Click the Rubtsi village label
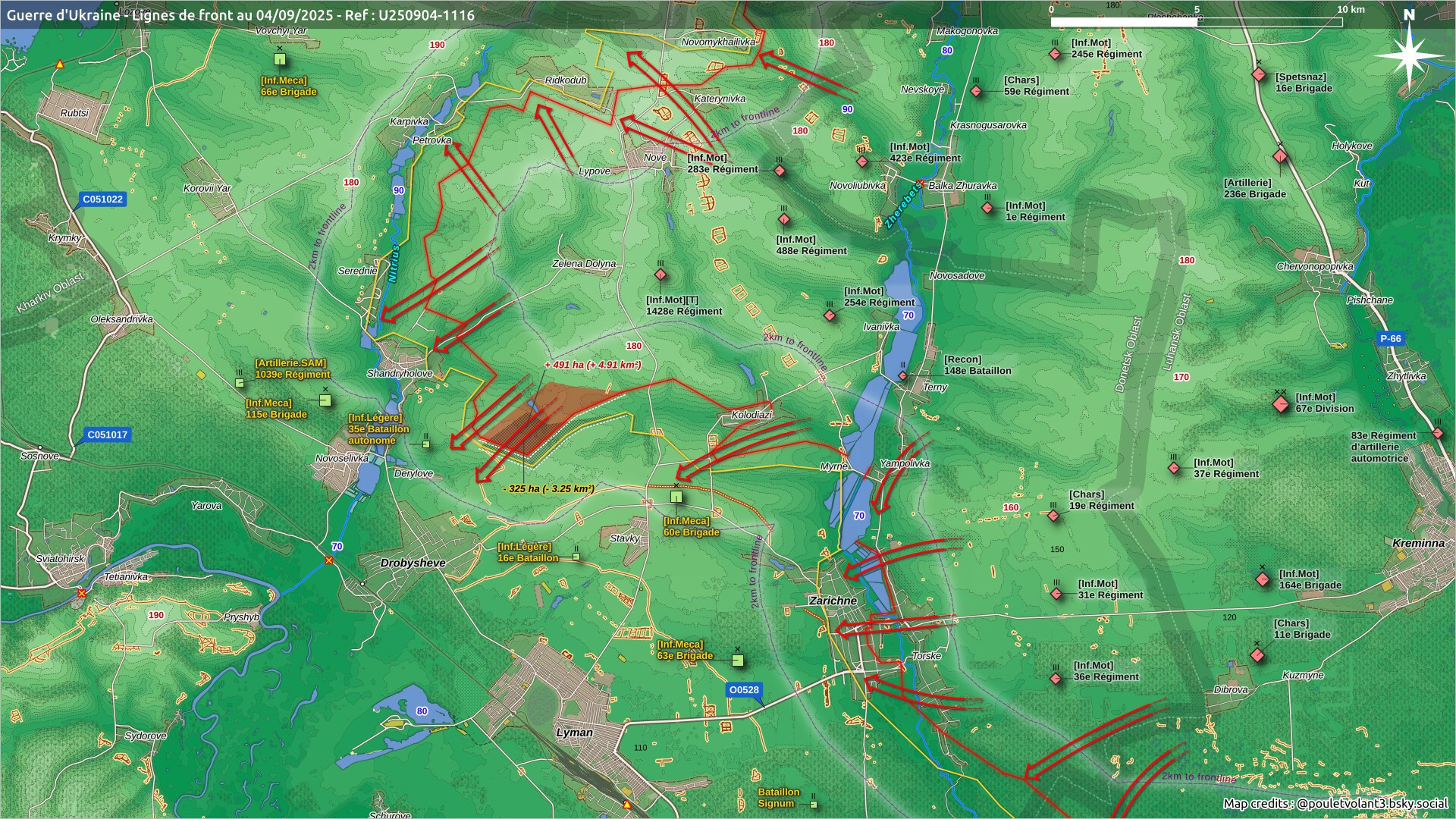 (74, 113)
